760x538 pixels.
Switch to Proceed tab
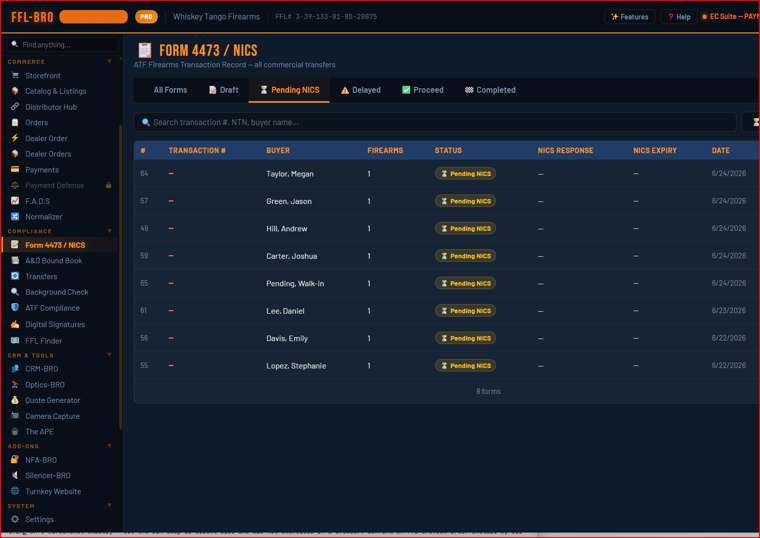tap(423, 90)
